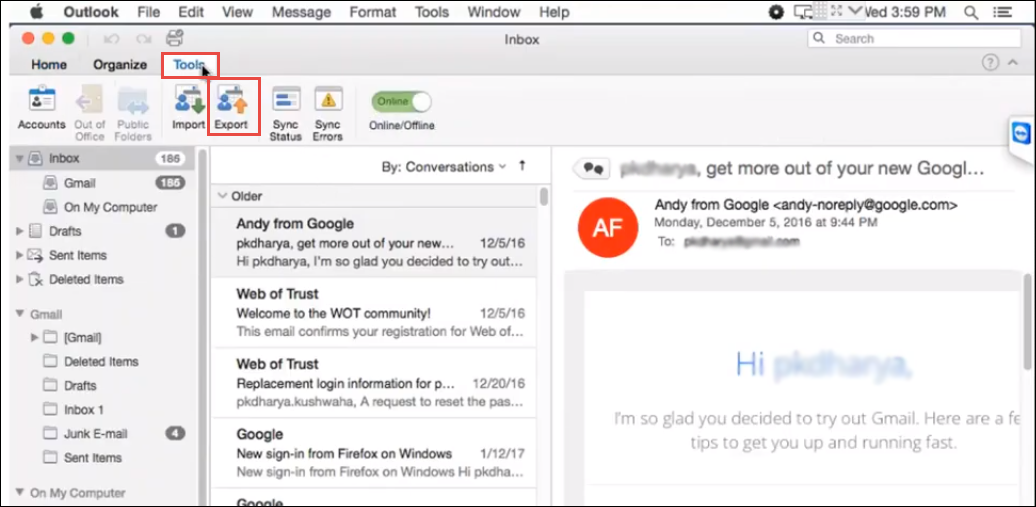Open the Tools menu in menu bar
The width and height of the screenshot is (1036, 507).
431,12
